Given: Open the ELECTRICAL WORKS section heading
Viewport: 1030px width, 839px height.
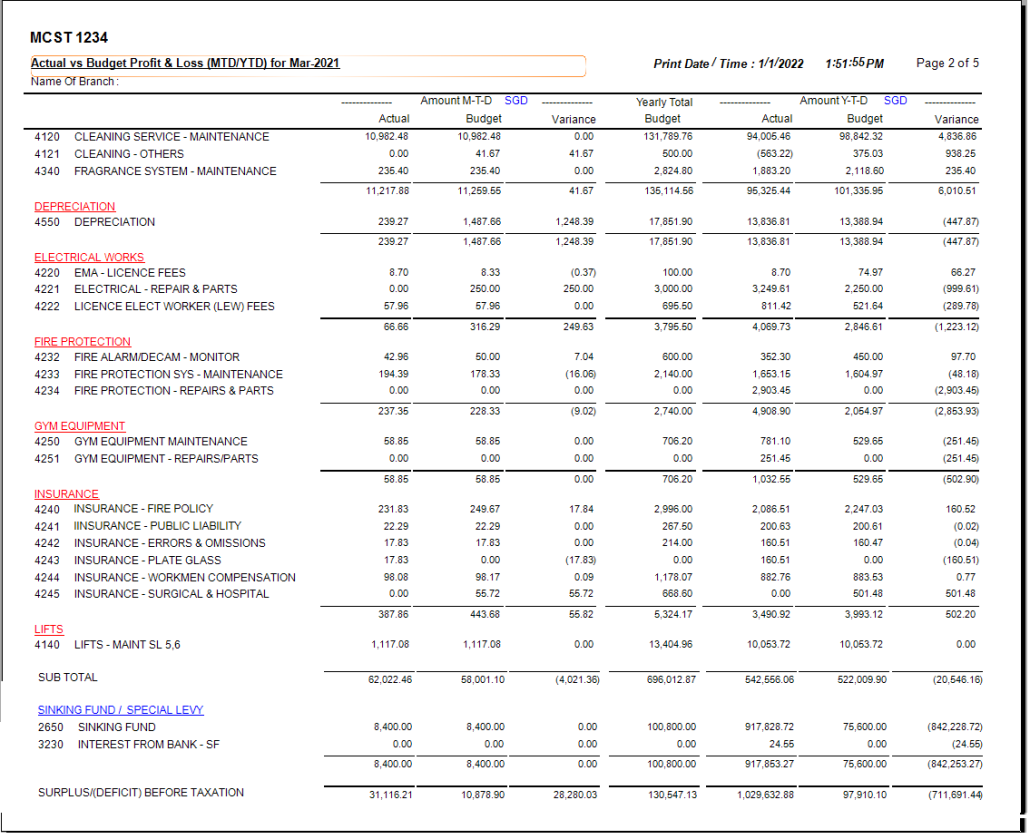Looking at the screenshot, I should 89,257.
